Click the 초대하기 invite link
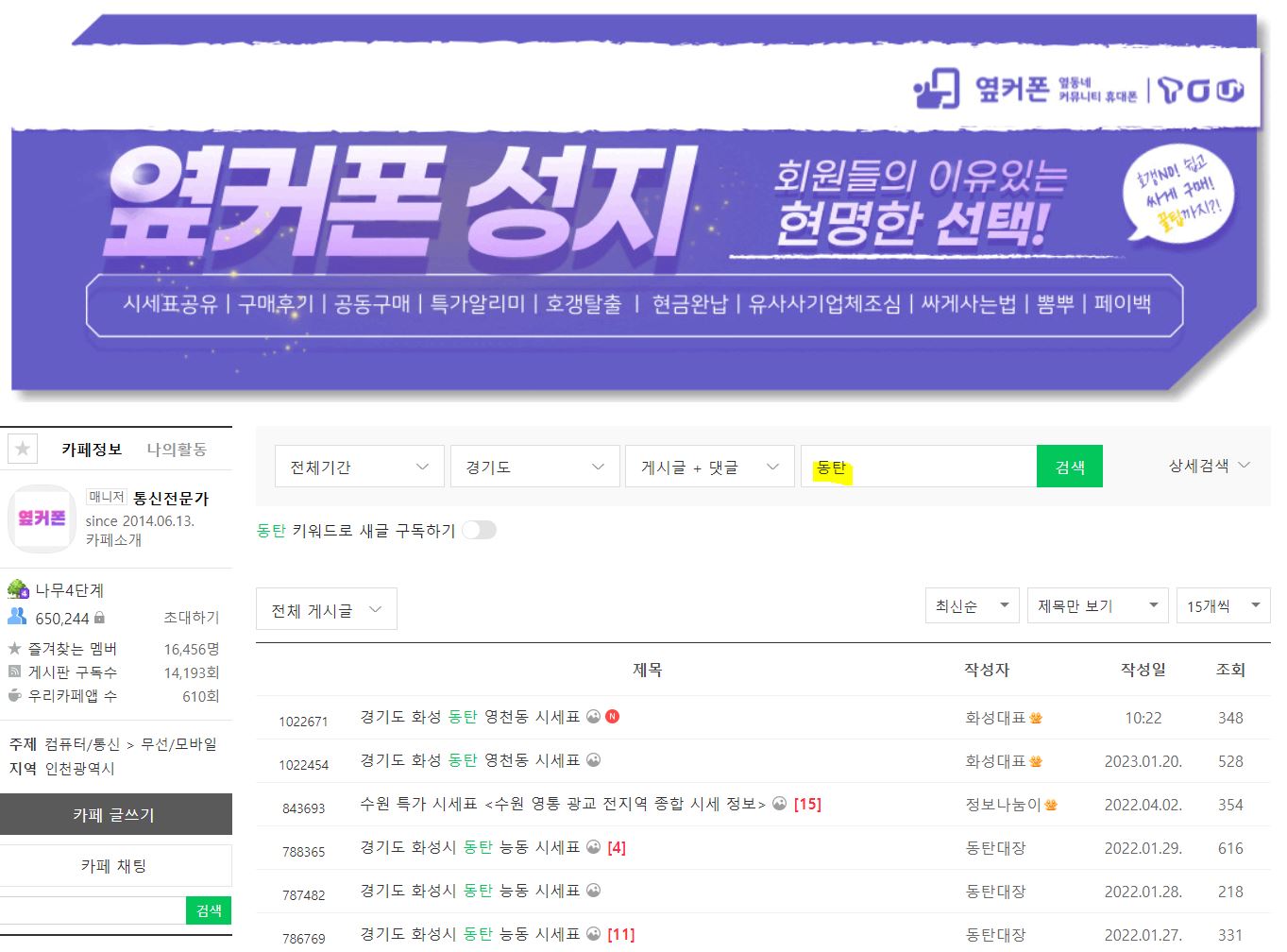The width and height of the screenshot is (1287, 952). (x=192, y=617)
